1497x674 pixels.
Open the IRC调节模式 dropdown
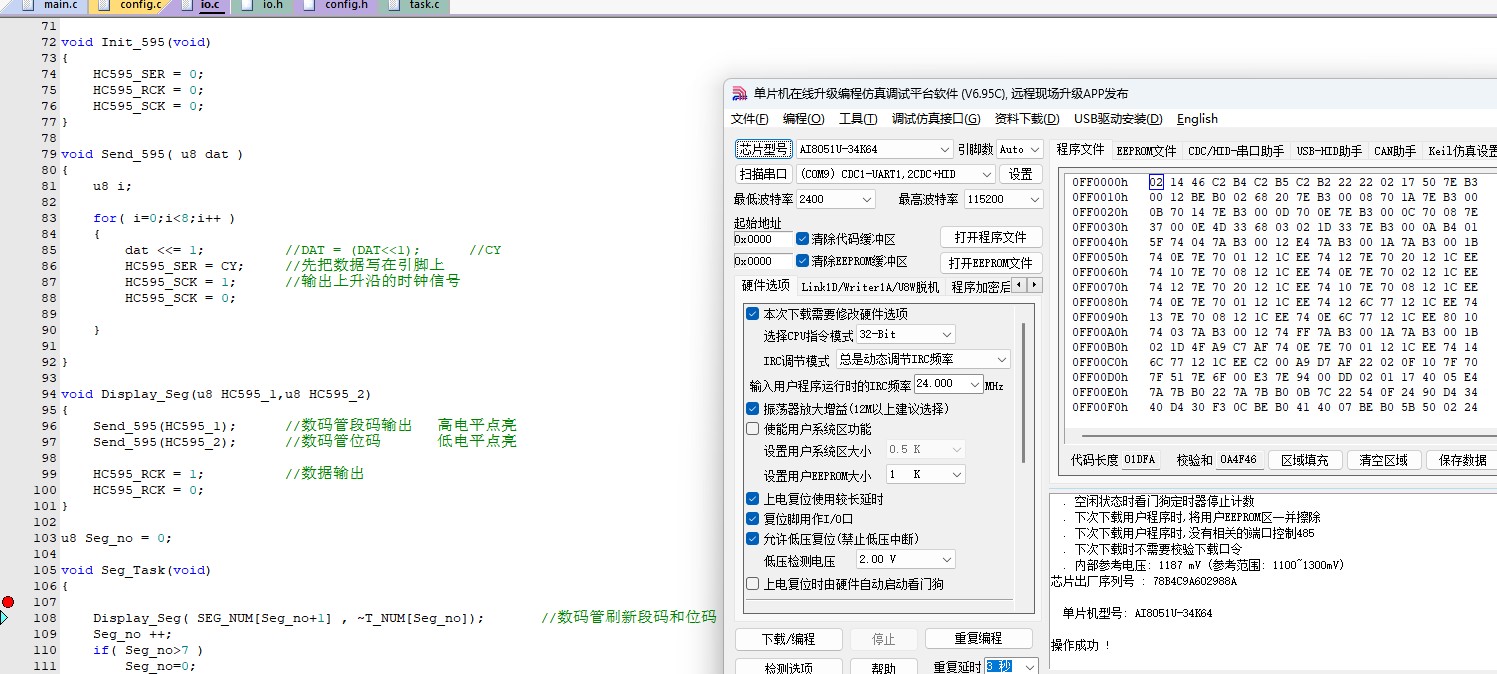coord(923,359)
